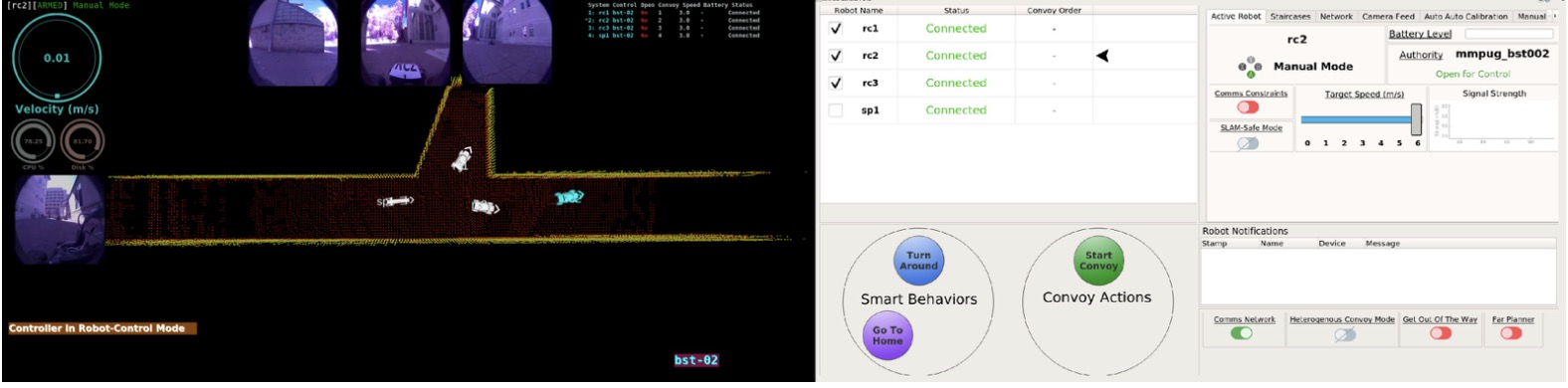Click the black arrow marker beside rc2 row
1568x388 pixels.
pyautogui.click(x=1102, y=56)
